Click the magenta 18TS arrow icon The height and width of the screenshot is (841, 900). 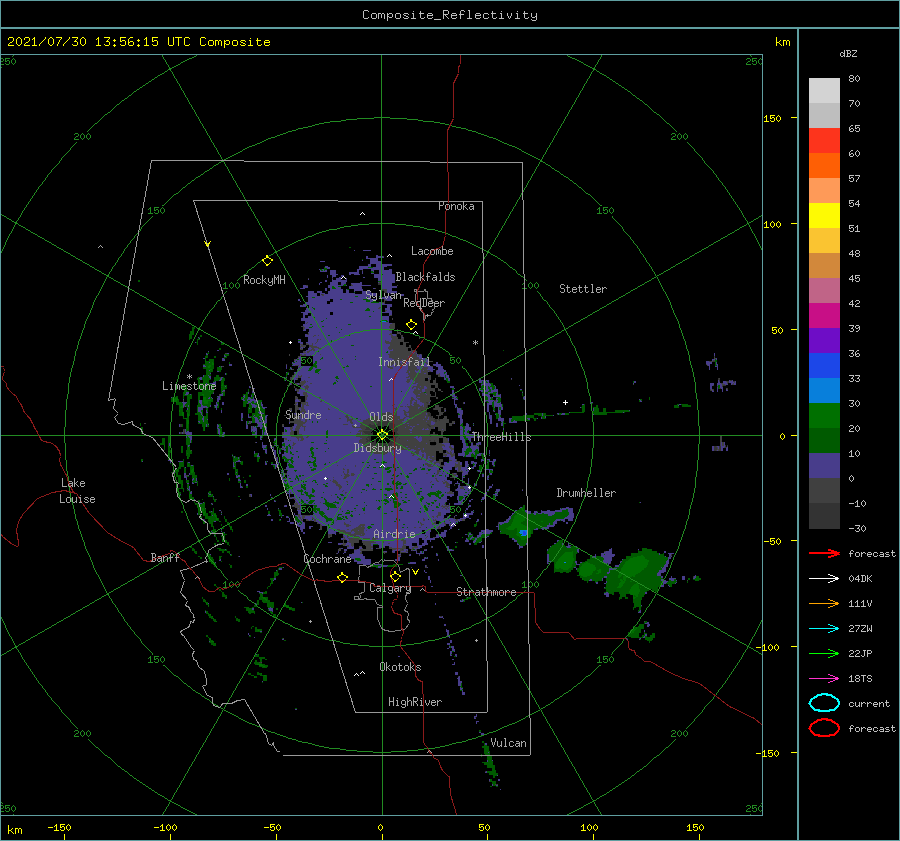coord(824,679)
